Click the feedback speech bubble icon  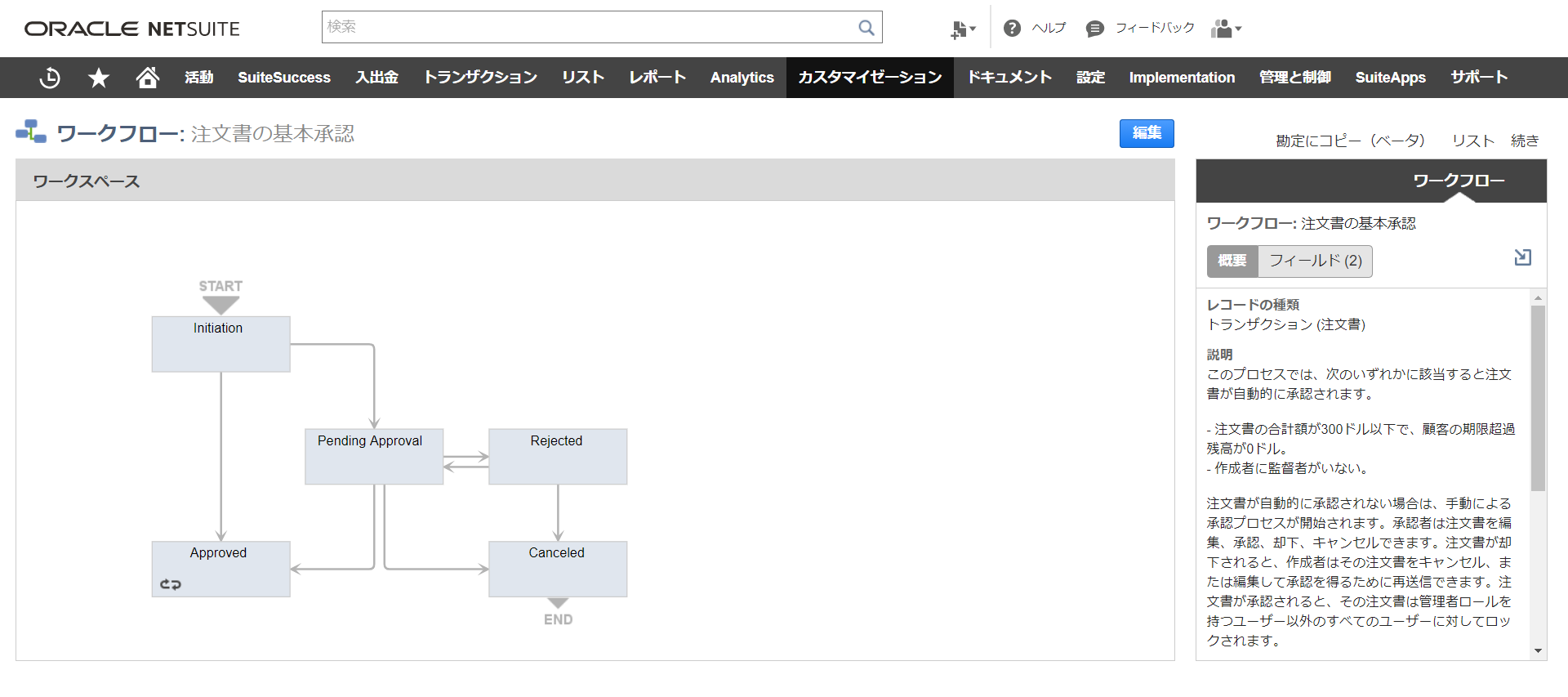[1094, 29]
